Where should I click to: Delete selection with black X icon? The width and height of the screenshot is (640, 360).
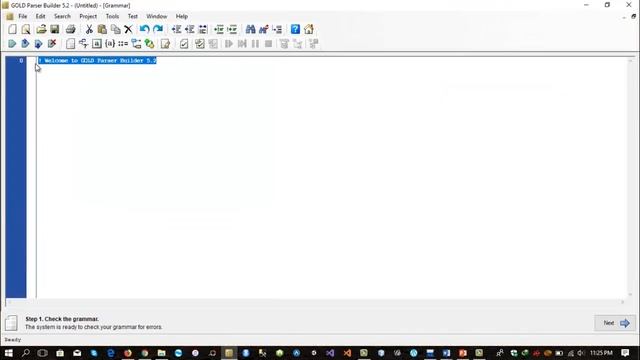(128, 29)
